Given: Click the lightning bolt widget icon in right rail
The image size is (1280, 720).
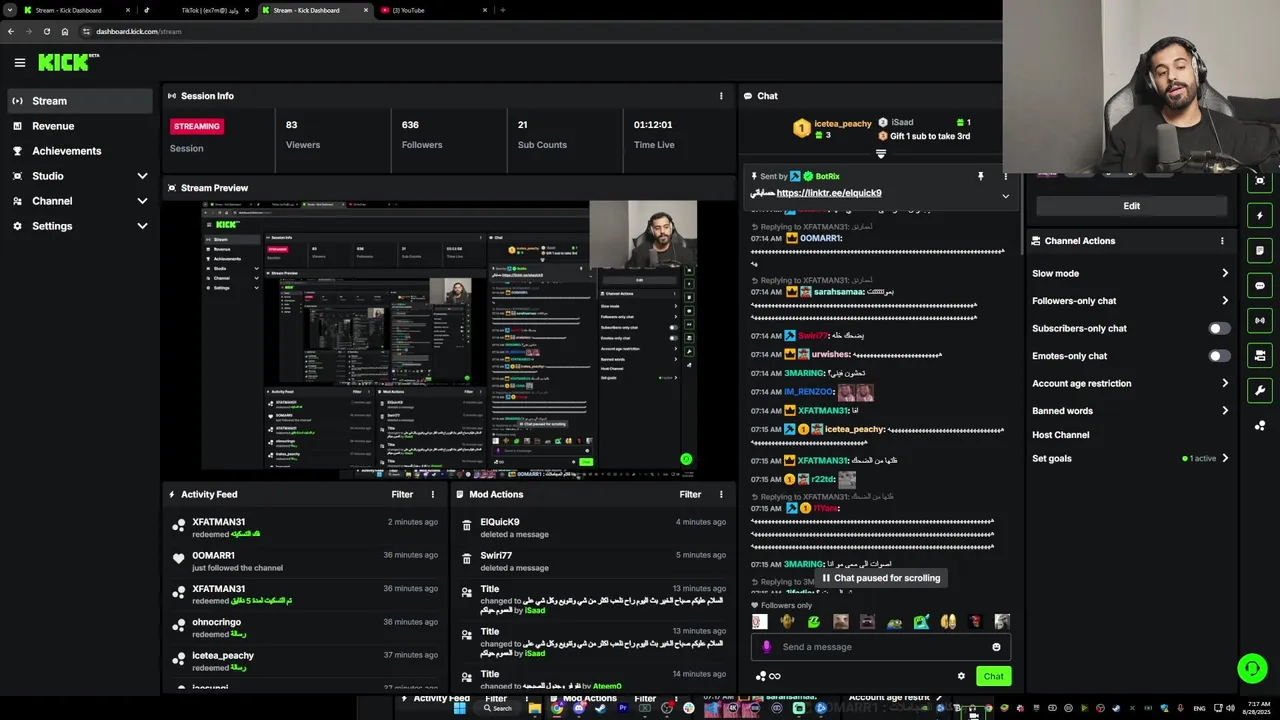Looking at the screenshot, I should (1260, 216).
